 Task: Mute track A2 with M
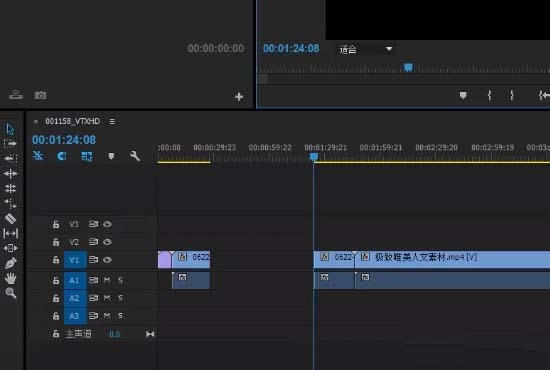coord(107,298)
